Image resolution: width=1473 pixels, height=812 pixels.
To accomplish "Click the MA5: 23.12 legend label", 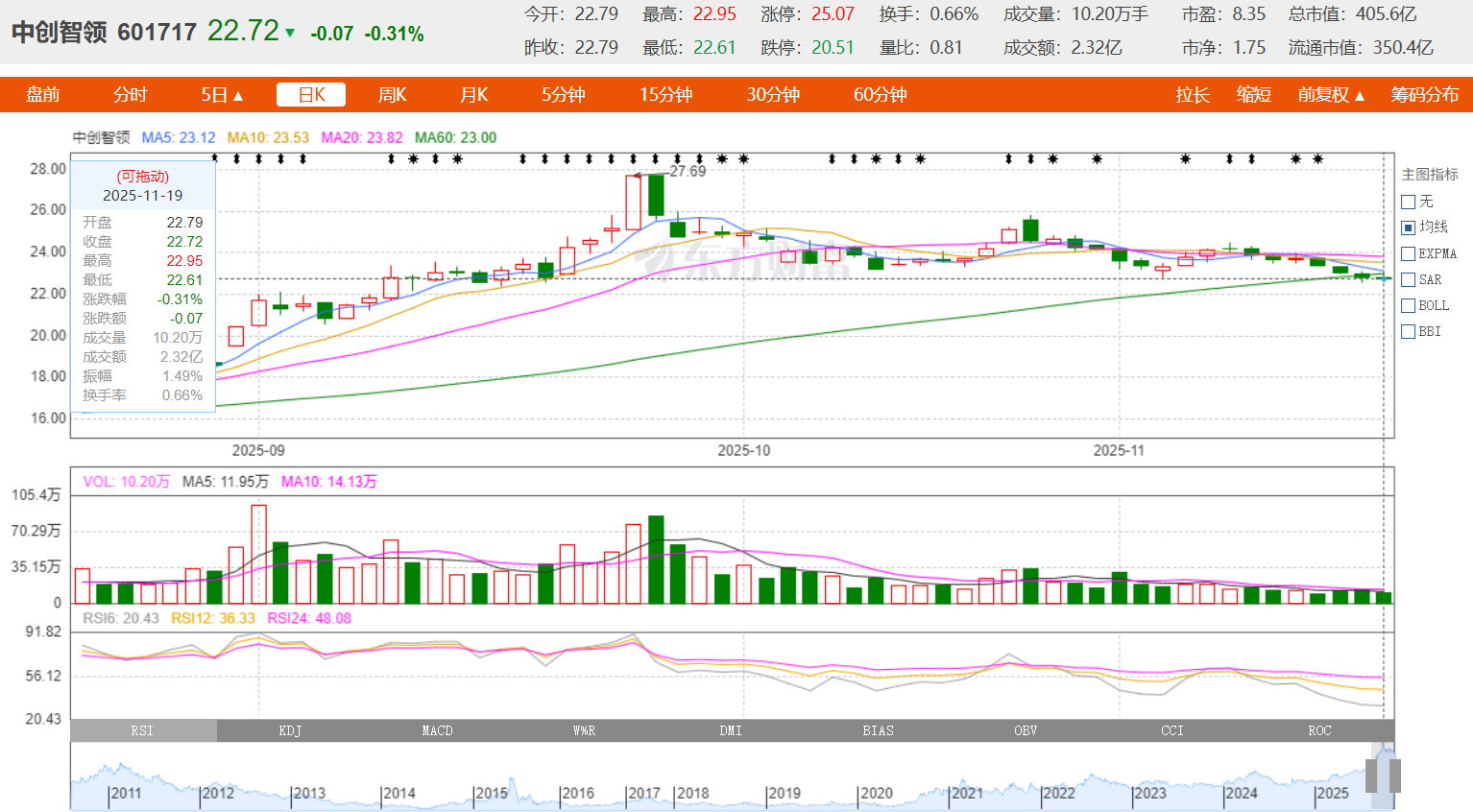I will (x=179, y=137).
